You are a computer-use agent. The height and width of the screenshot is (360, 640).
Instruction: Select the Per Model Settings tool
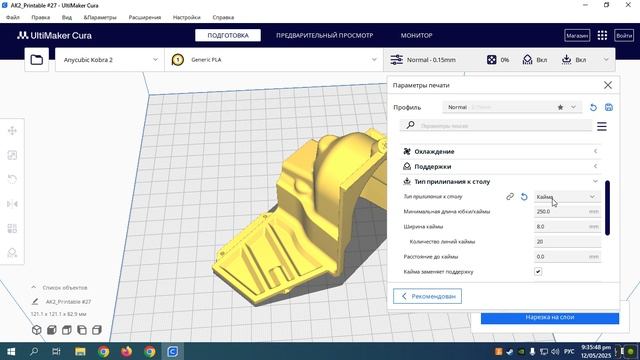(x=12, y=228)
